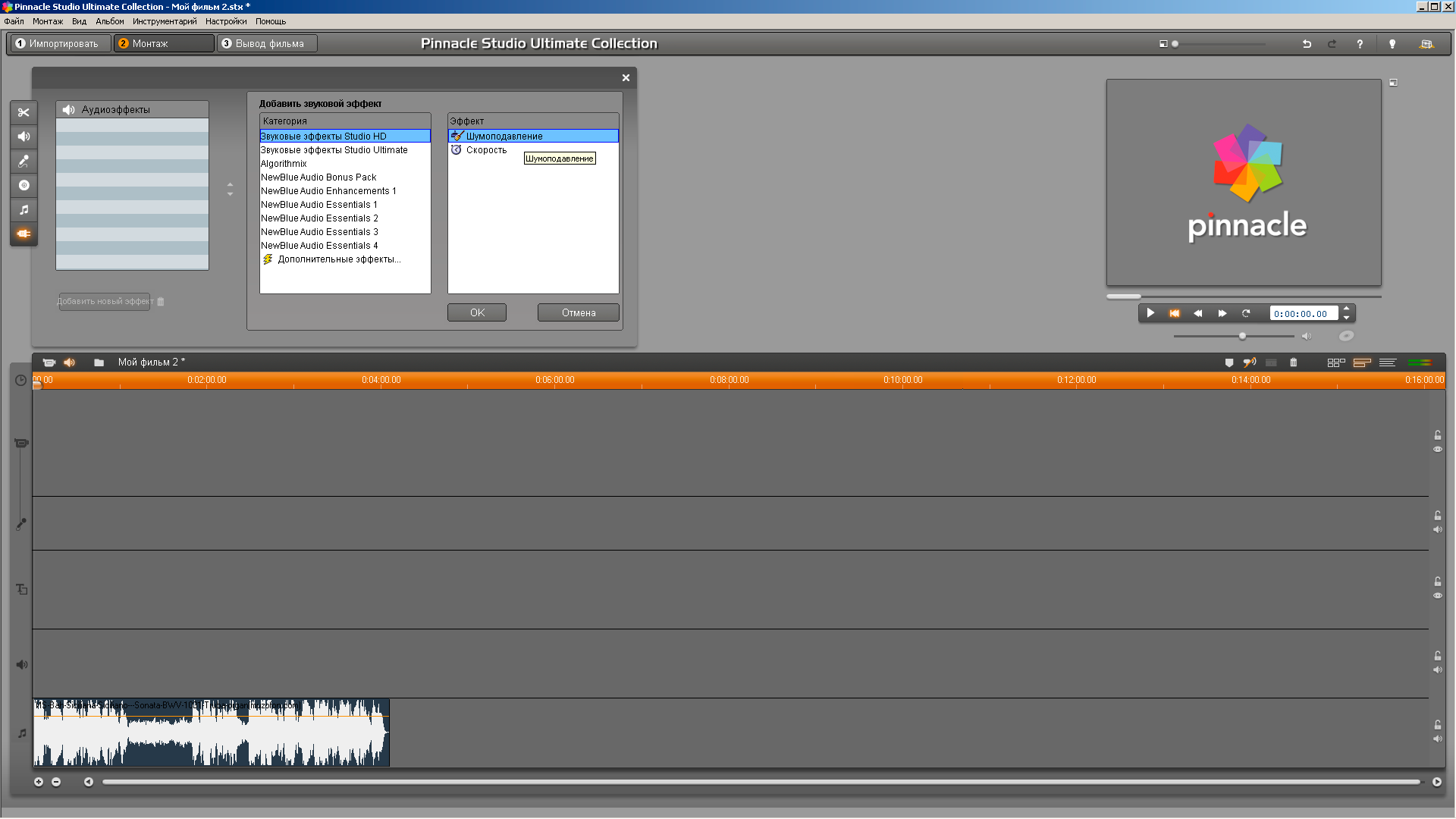Click the preview scrubber bar under the player
Viewport: 1456px width, 819px height.
click(1244, 297)
